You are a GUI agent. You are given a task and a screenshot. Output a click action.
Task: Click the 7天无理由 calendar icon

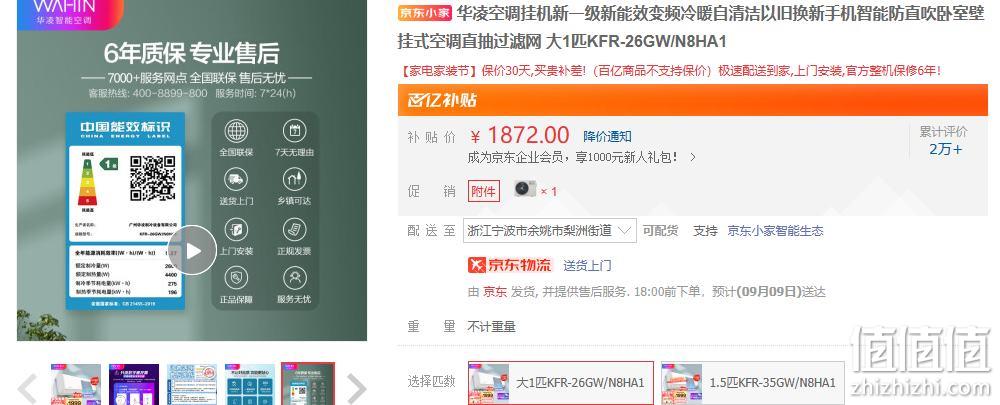pyautogui.click(x=294, y=131)
